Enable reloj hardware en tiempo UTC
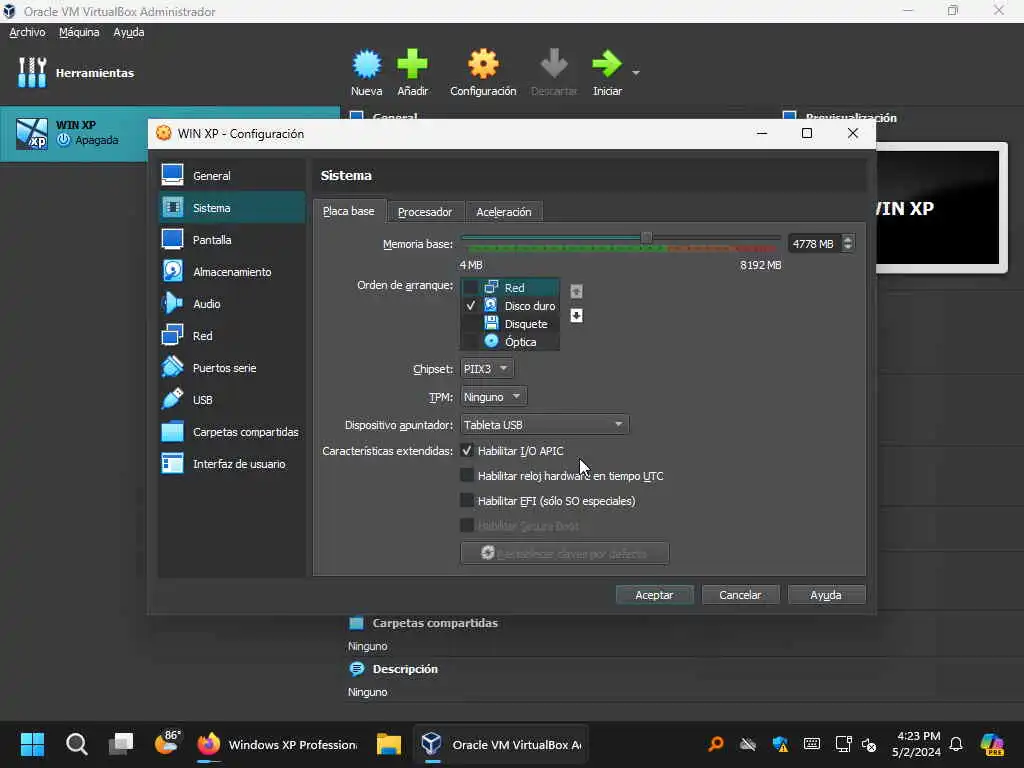The height and width of the screenshot is (768, 1024). pyautogui.click(x=466, y=475)
